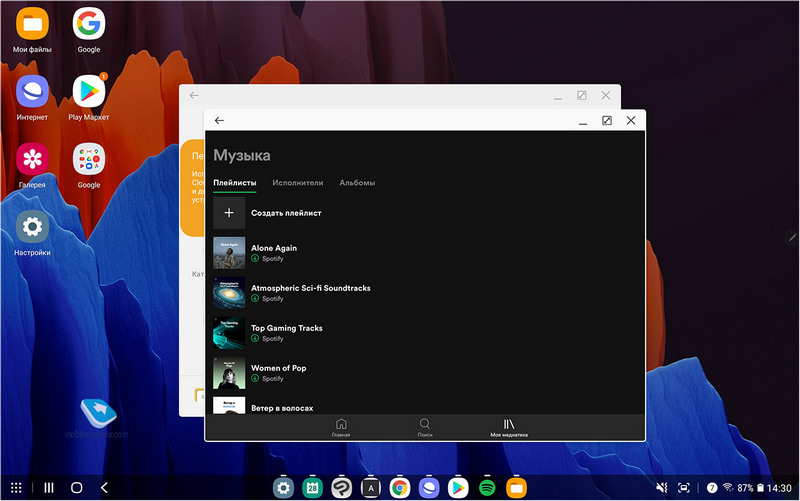Viewport: 800px width, 501px height.
Task: Toggle the mute sound icon in tray
Action: click(x=662, y=488)
